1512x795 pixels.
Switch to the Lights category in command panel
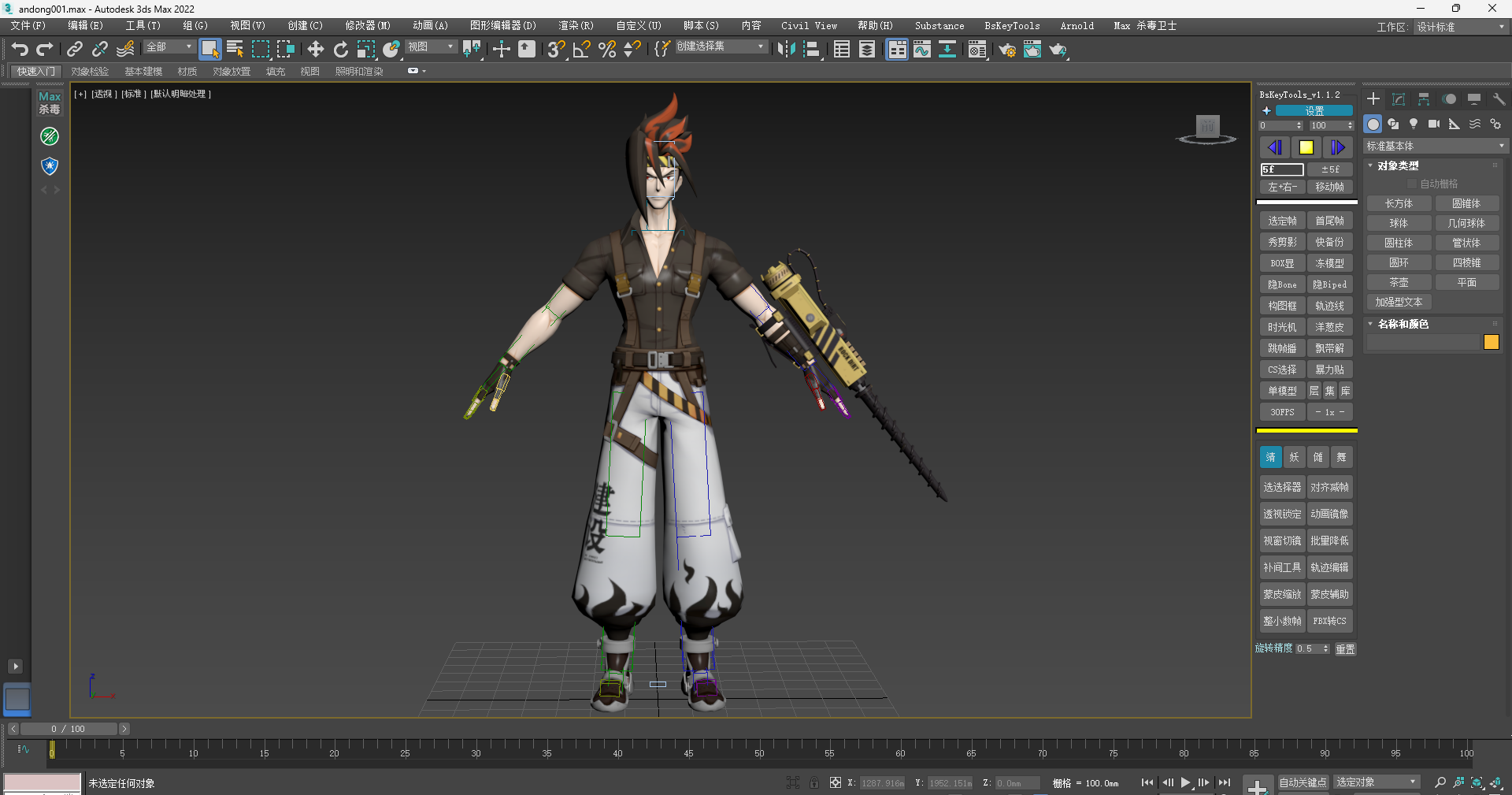click(x=1414, y=124)
